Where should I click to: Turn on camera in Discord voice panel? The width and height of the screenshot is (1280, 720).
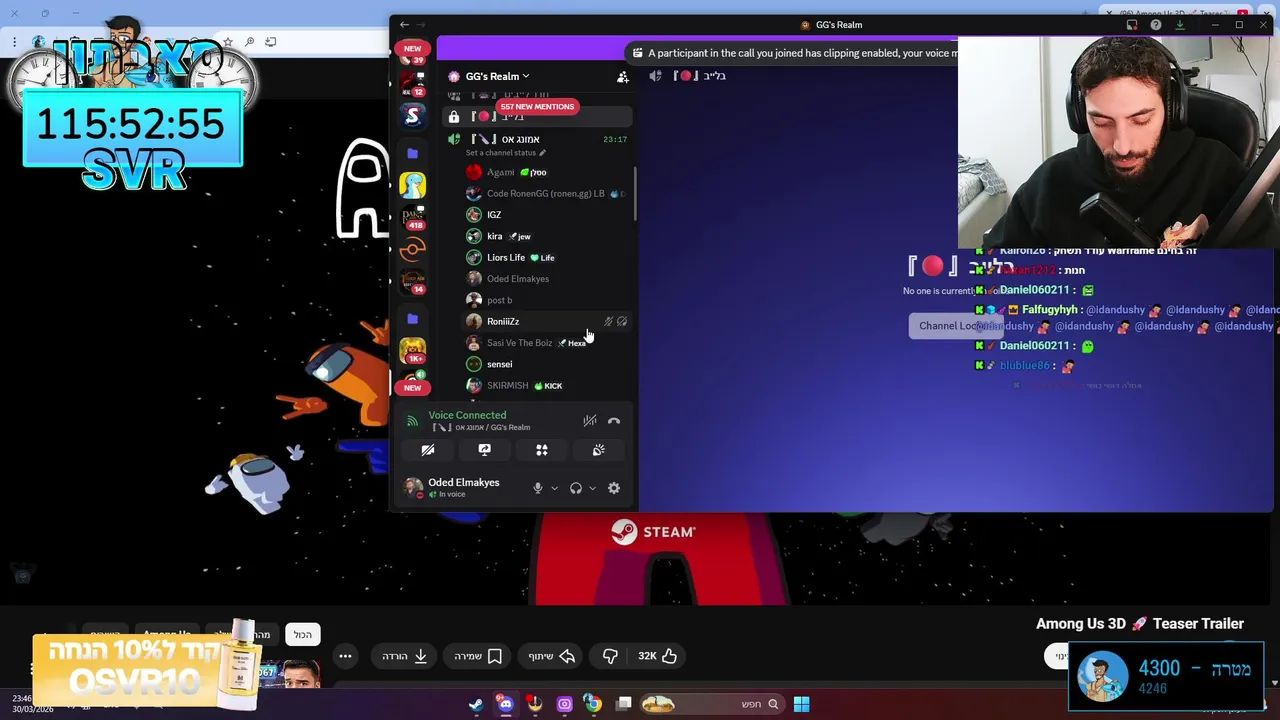(x=428, y=450)
